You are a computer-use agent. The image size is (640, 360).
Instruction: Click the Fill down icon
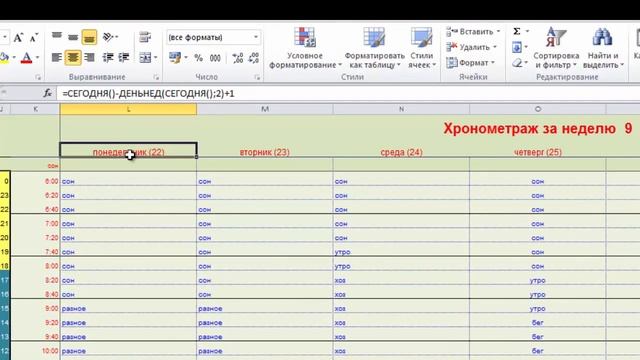click(517, 47)
